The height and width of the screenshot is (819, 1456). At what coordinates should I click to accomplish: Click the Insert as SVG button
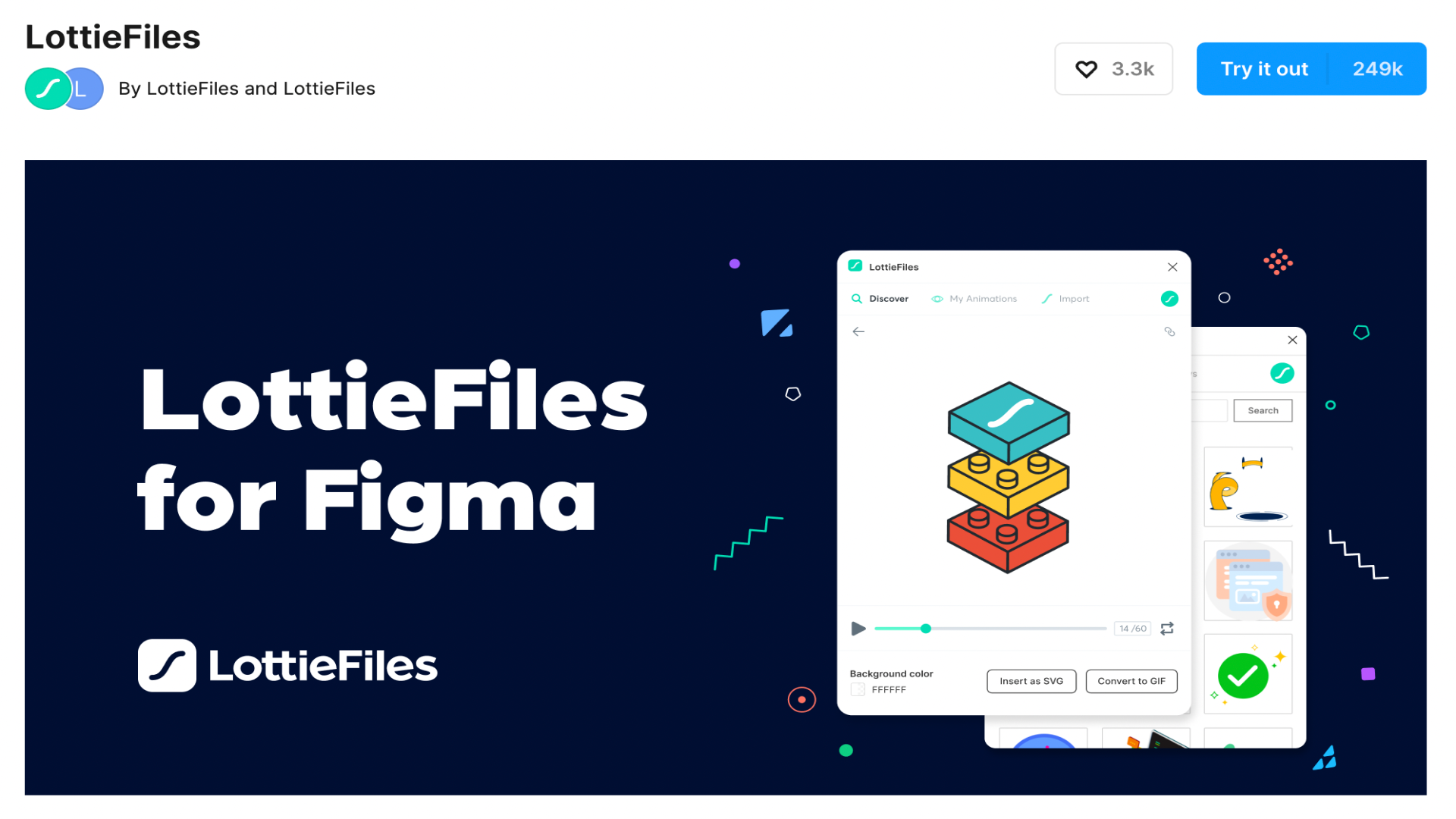1031,681
